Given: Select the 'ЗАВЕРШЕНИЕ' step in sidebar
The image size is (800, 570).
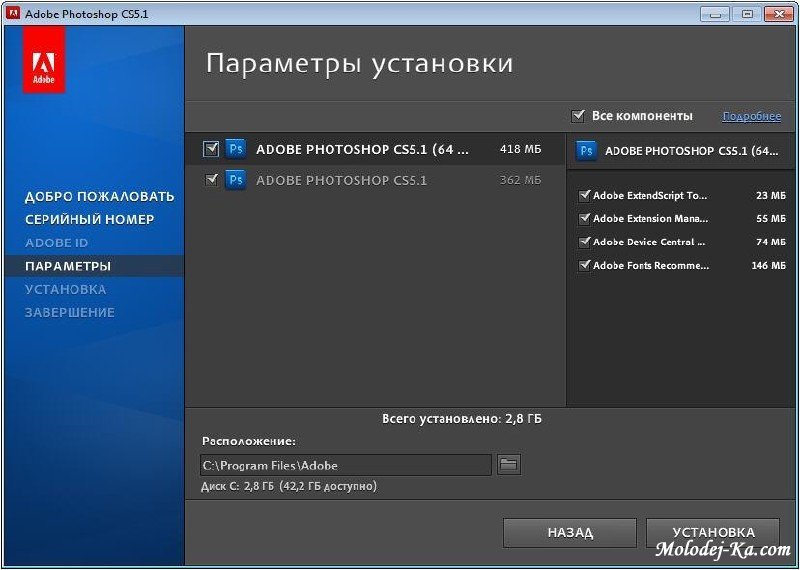Looking at the screenshot, I should point(69,312).
